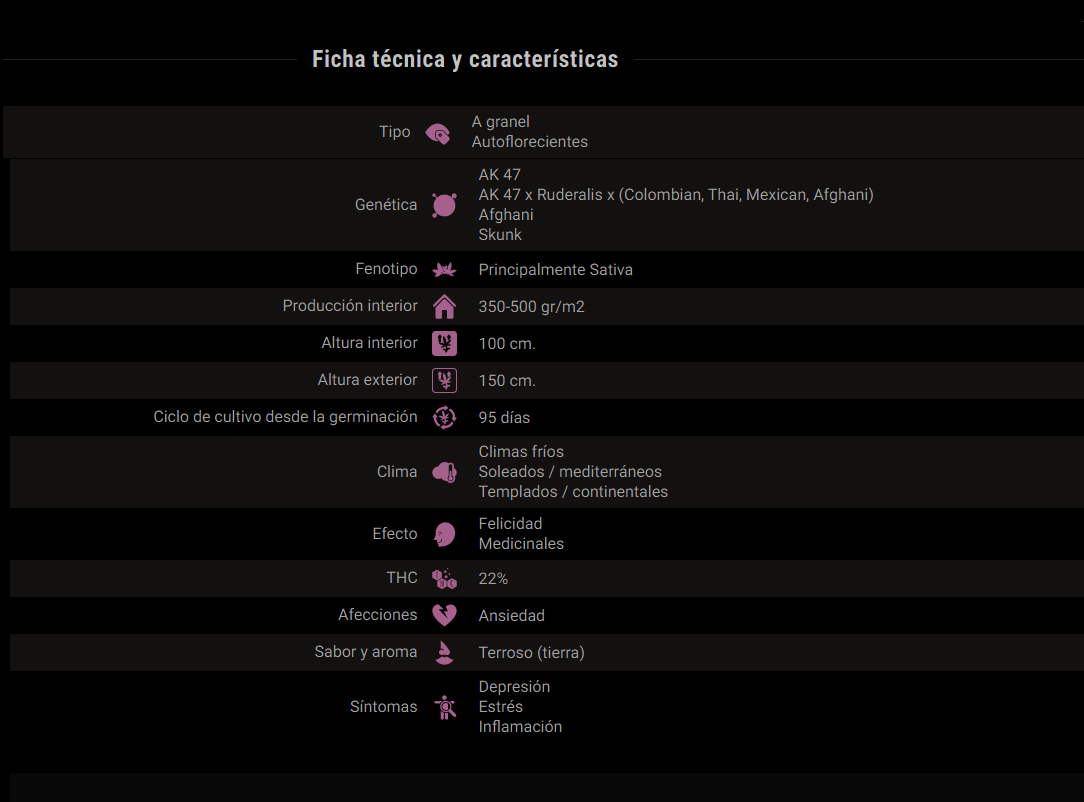Click the Terroso (tierra) flavor value
This screenshot has height=802, width=1084.
(x=531, y=653)
